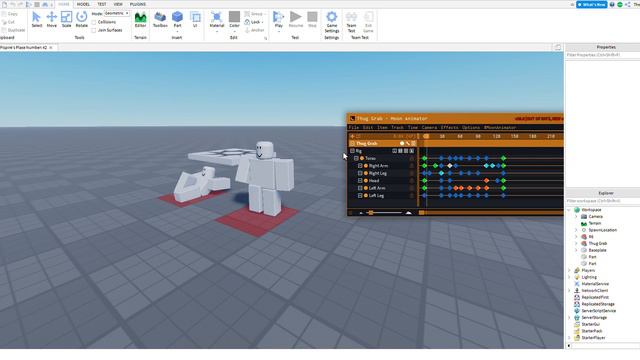Click the What's New button

591,4
